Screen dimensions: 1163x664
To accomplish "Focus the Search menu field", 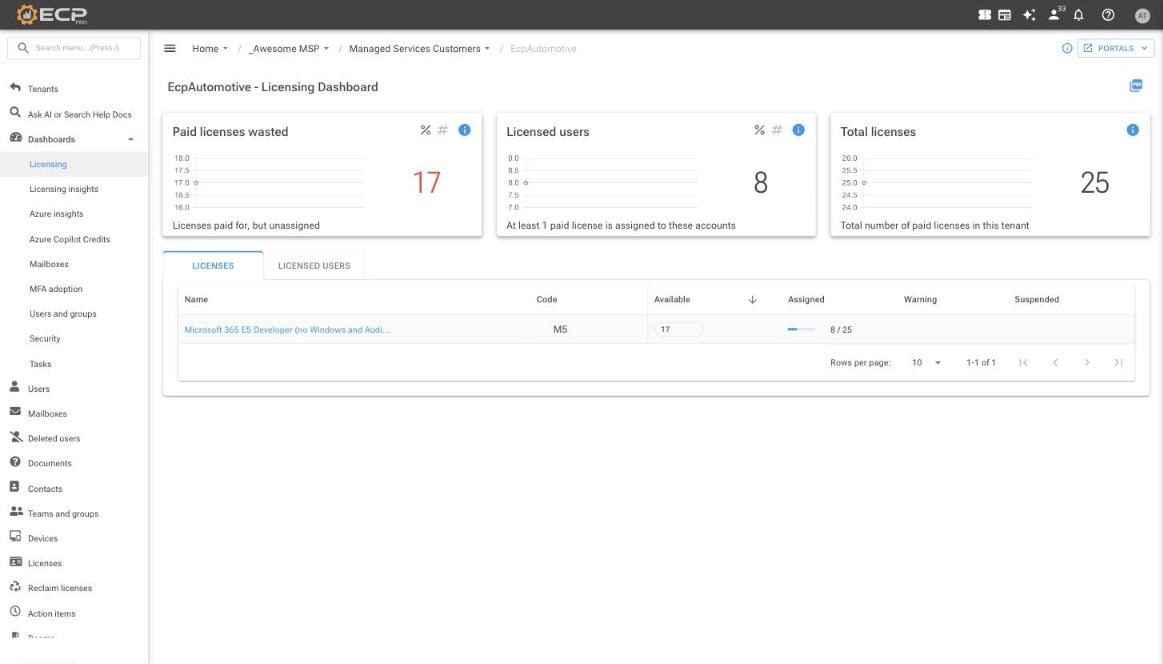I will tap(74, 47).
